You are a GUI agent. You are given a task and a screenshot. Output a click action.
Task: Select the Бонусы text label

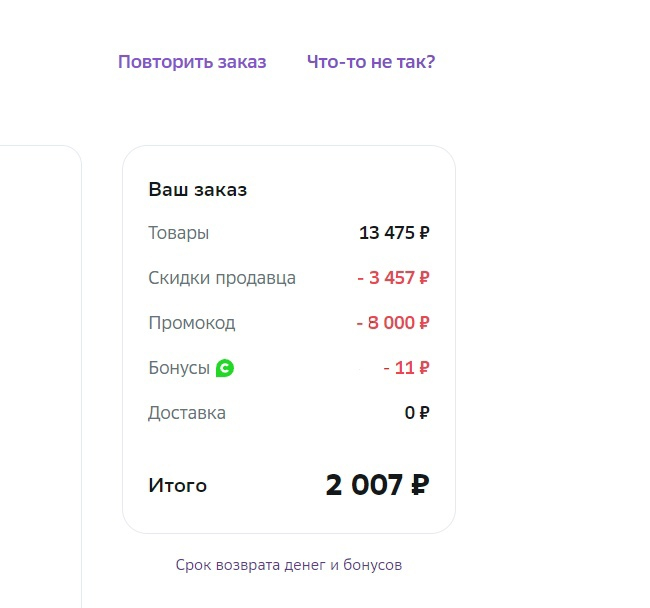tap(179, 368)
